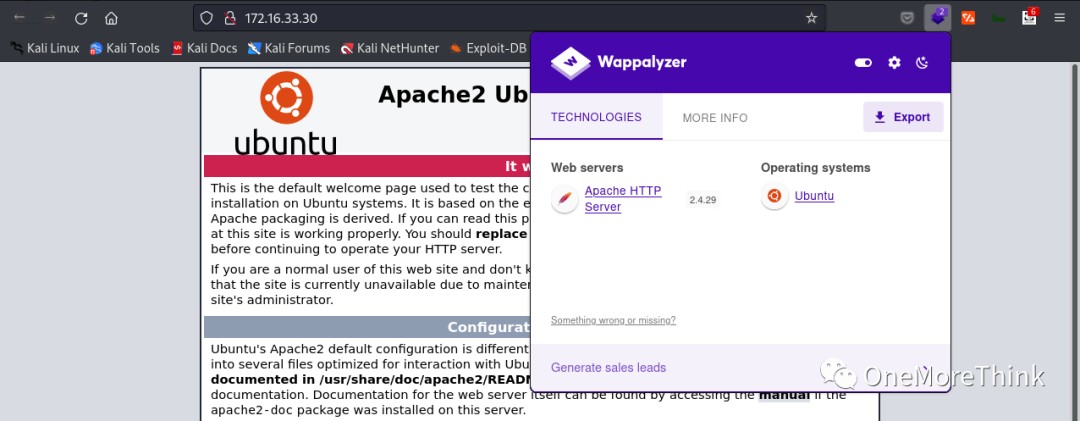
Task: Reload the current page
Action: (81, 18)
